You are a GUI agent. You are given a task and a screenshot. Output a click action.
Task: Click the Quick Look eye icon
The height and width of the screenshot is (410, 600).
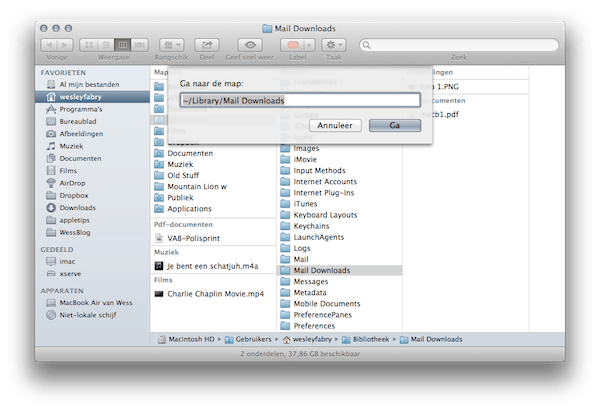tap(250, 45)
